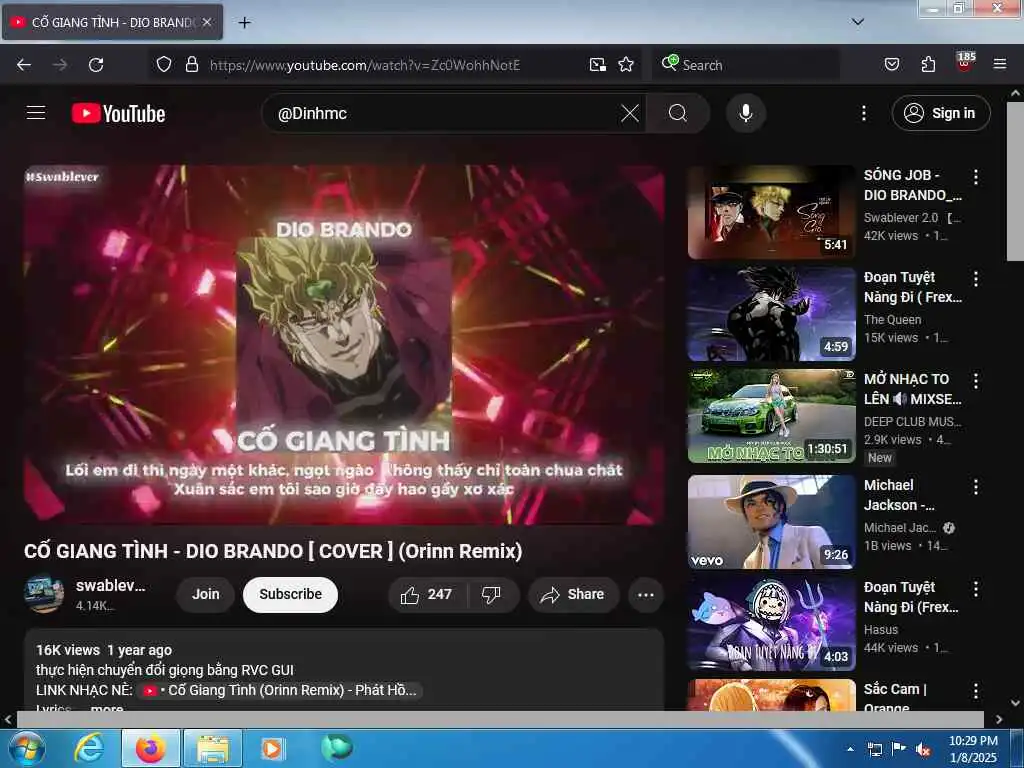Open YouTube settings three-dot menu
Image resolution: width=1024 pixels, height=768 pixels.
coord(863,113)
